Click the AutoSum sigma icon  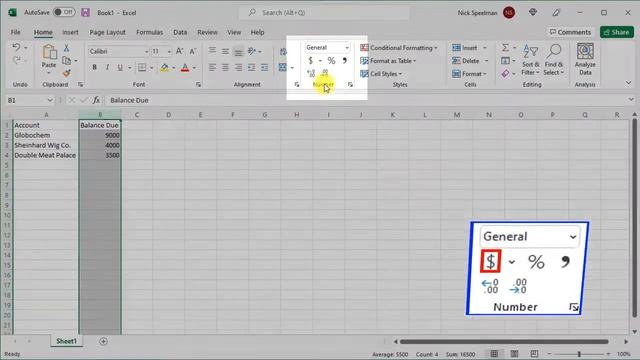(505, 48)
